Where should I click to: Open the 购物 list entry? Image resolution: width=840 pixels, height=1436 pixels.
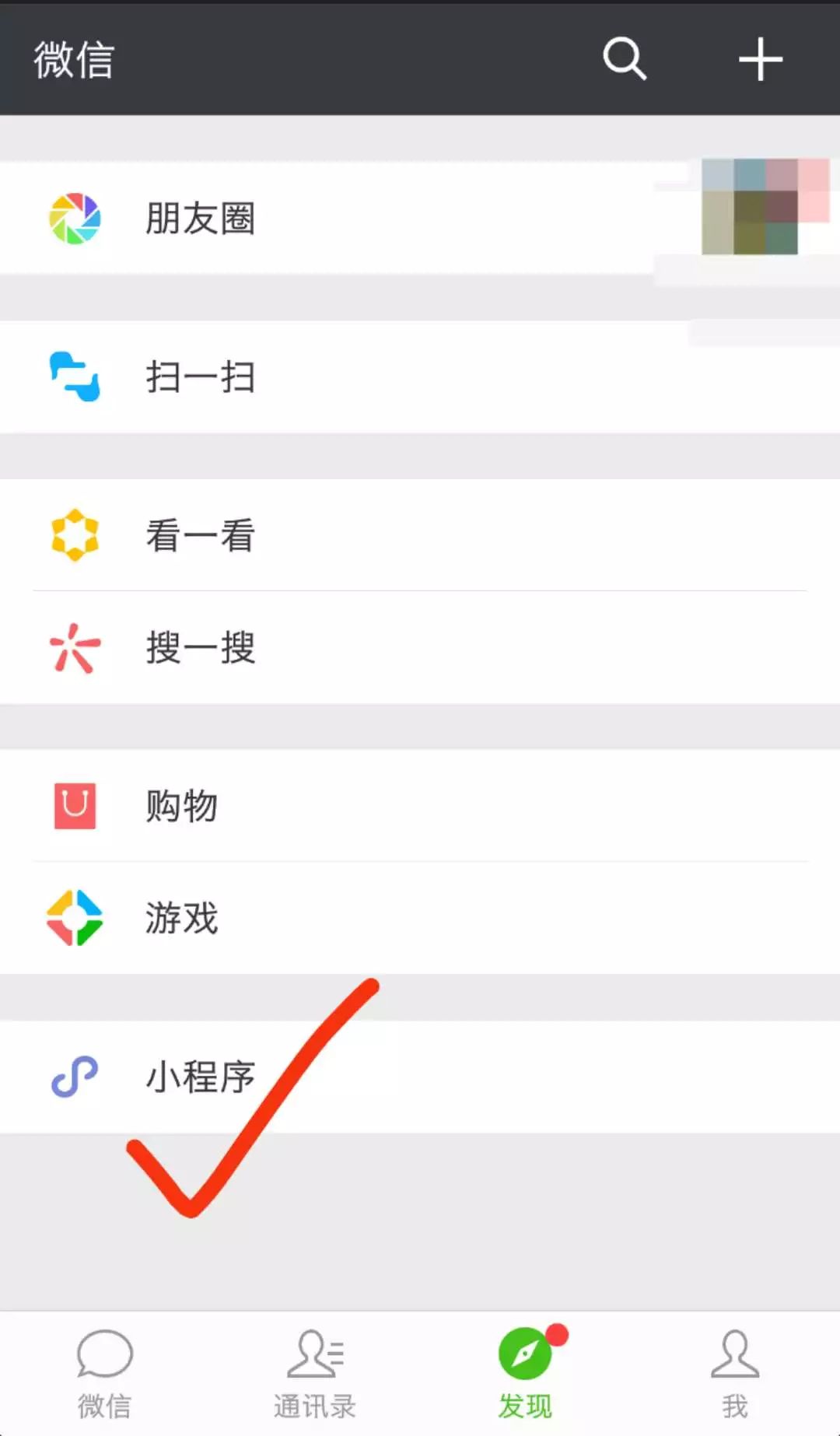(x=420, y=806)
